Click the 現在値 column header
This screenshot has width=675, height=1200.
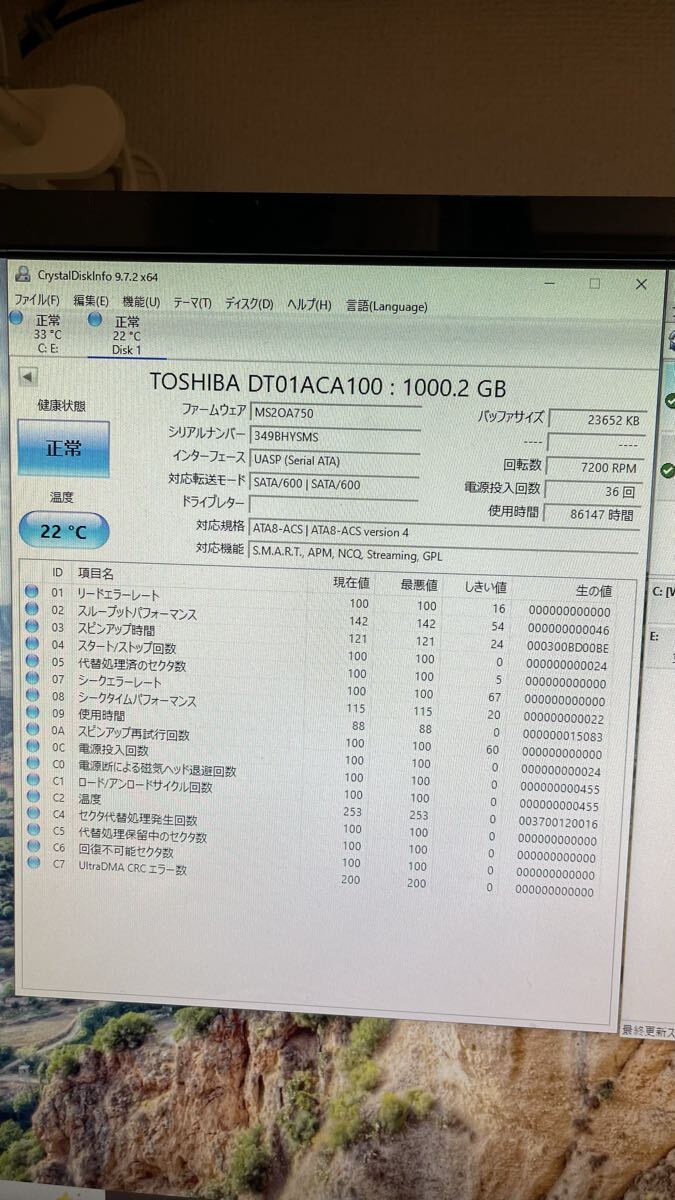pyautogui.click(x=351, y=582)
